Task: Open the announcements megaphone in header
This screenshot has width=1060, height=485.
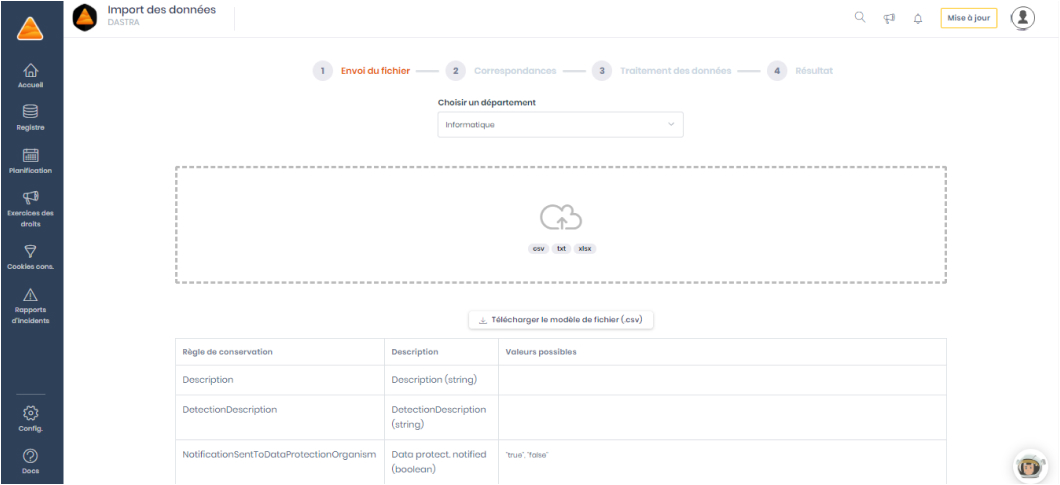Action: tap(889, 18)
